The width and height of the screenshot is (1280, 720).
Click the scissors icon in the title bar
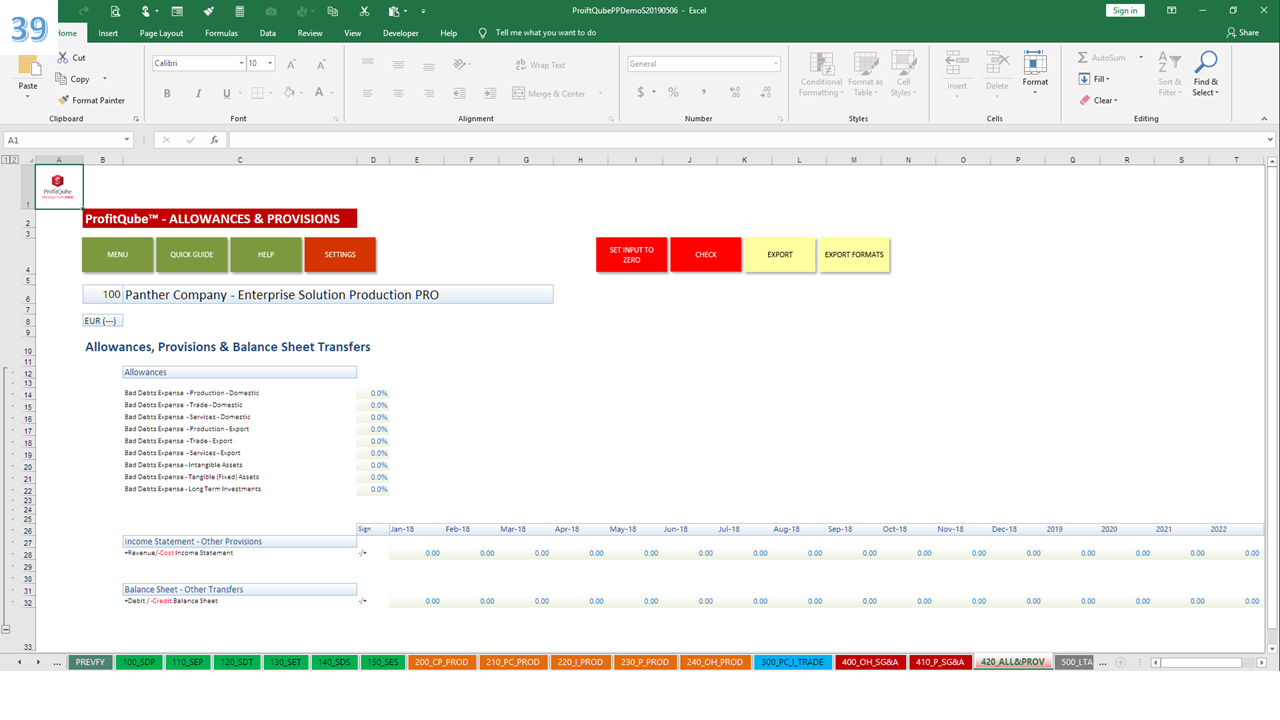pos(365,11)
